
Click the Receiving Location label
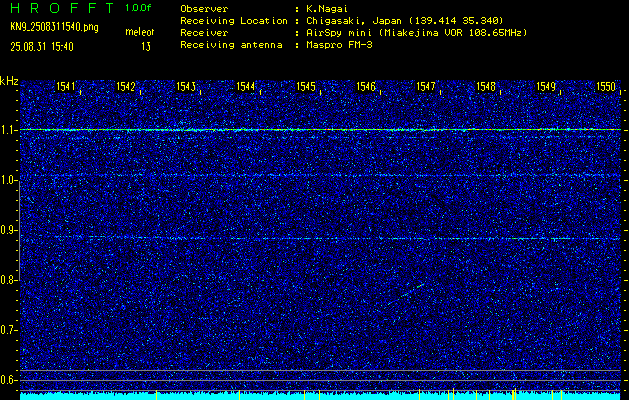click(x=234, y=20)
